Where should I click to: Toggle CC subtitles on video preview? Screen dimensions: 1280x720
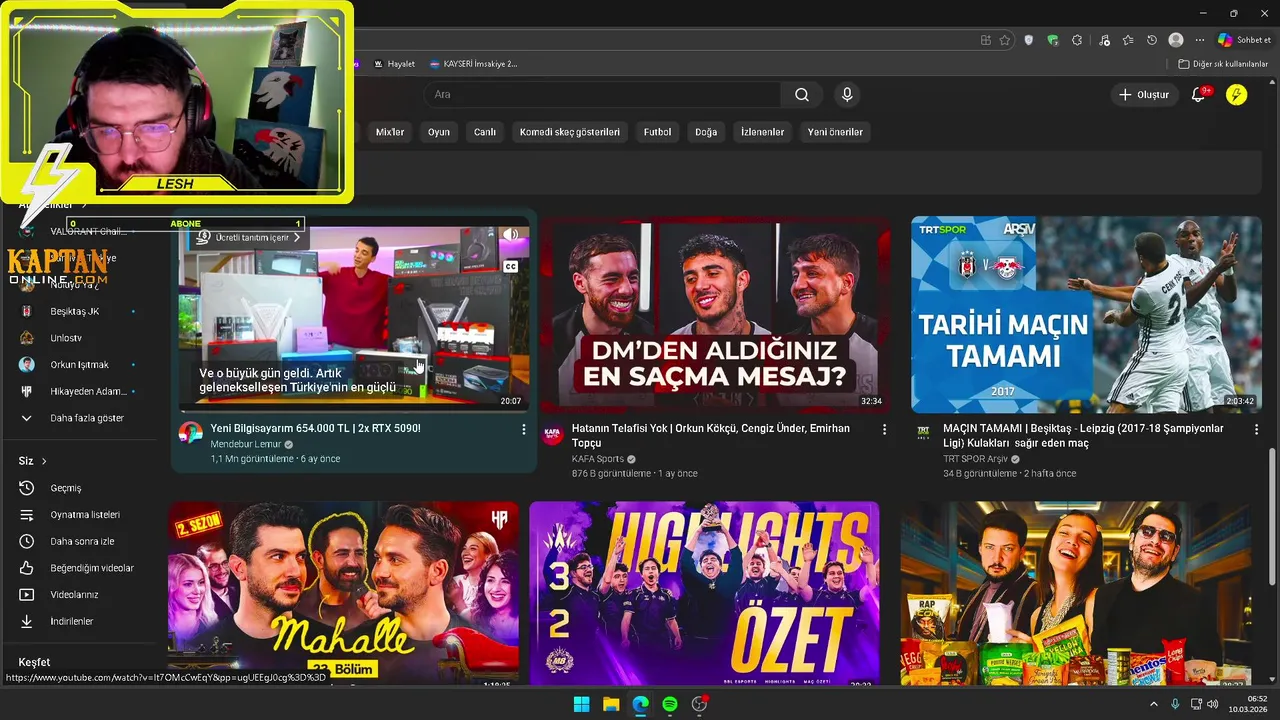(x=511, y=267)
